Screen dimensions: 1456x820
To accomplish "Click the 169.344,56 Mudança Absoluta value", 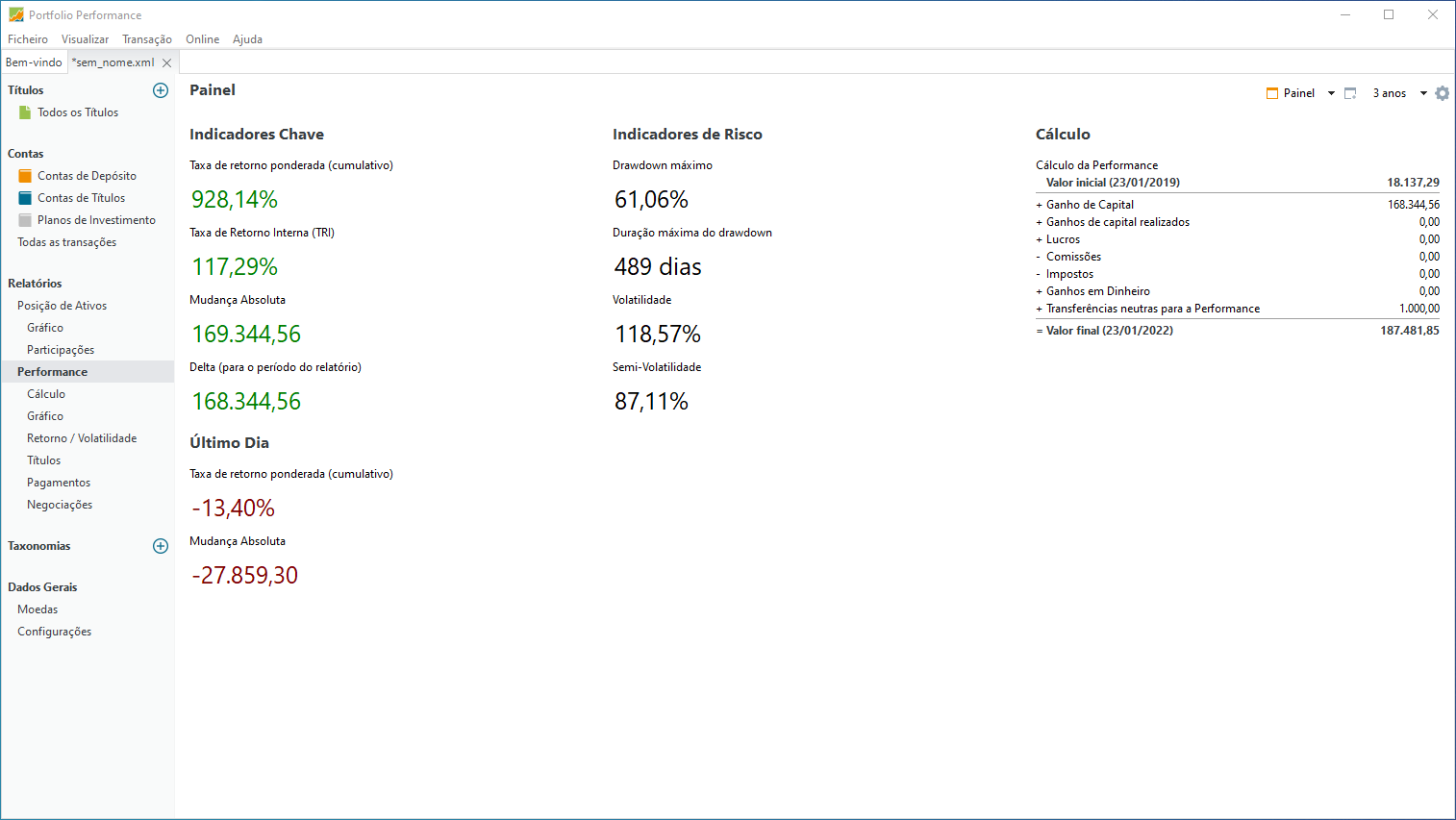I will click(246, 334).
